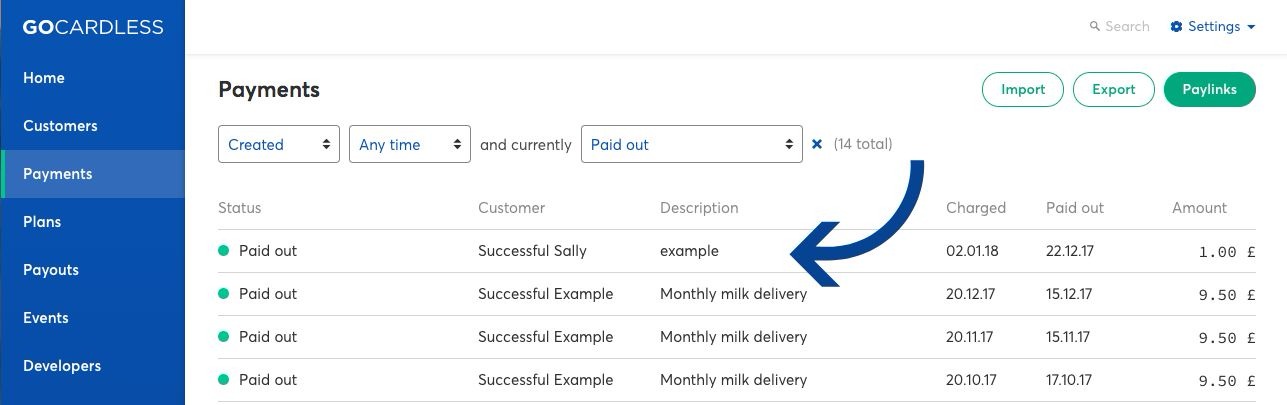1287x405 pixels.
Task: Expand the Paid out status dropdown
Action: point(692,144)
